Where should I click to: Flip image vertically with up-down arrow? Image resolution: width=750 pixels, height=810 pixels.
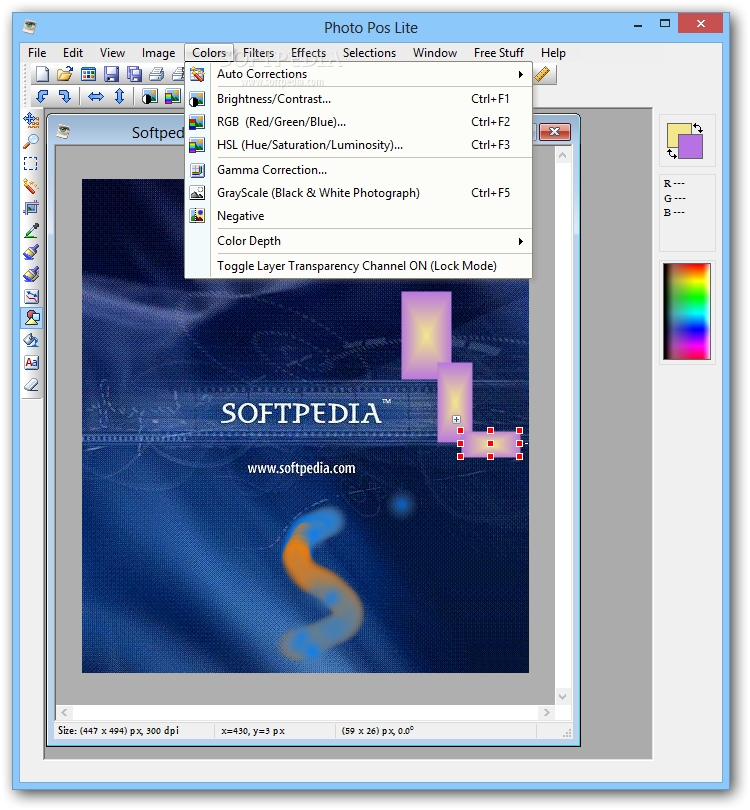pos(119,97)
